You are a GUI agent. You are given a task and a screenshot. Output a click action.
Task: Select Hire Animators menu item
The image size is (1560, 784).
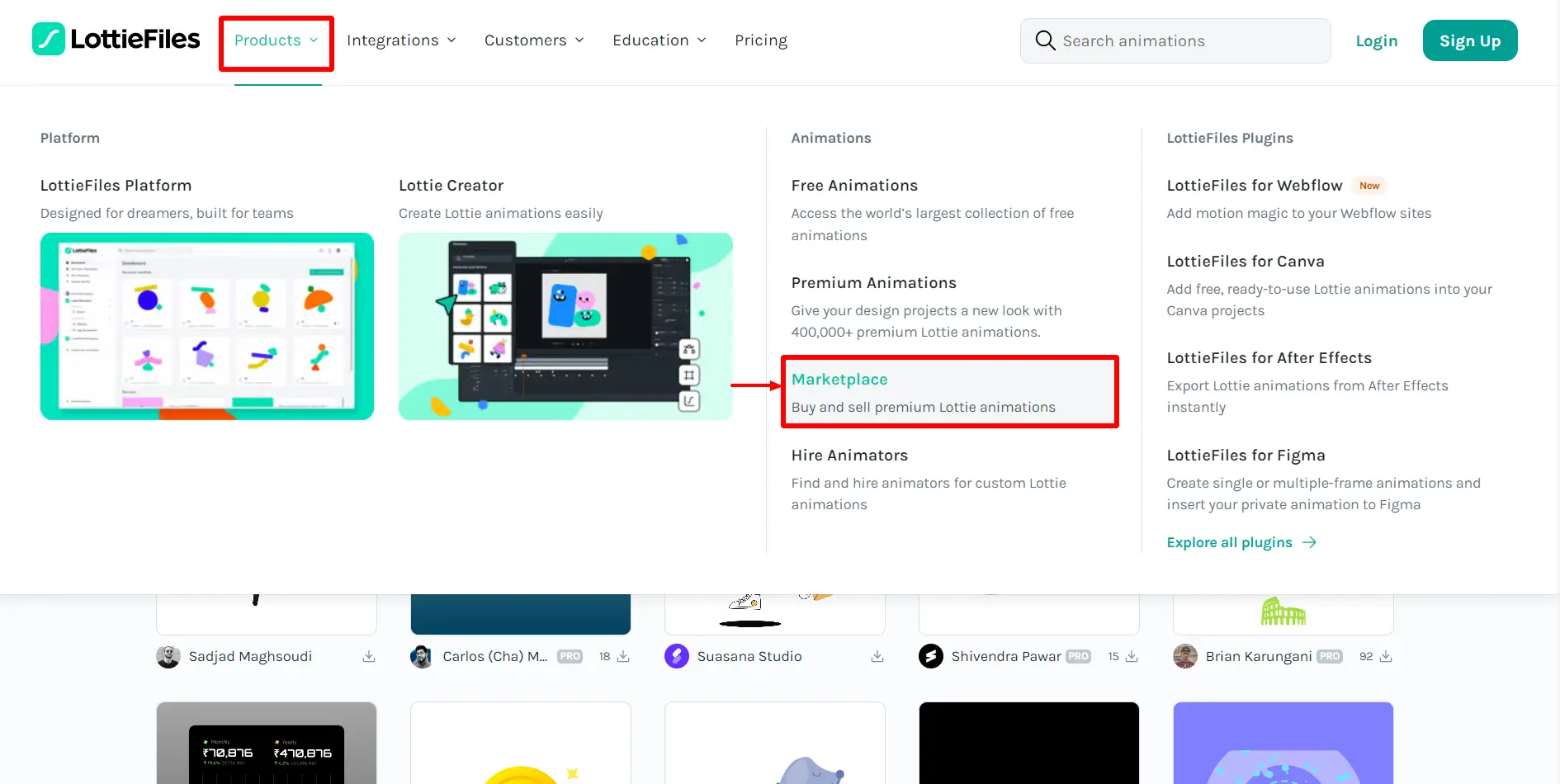(x=849, y=456)
